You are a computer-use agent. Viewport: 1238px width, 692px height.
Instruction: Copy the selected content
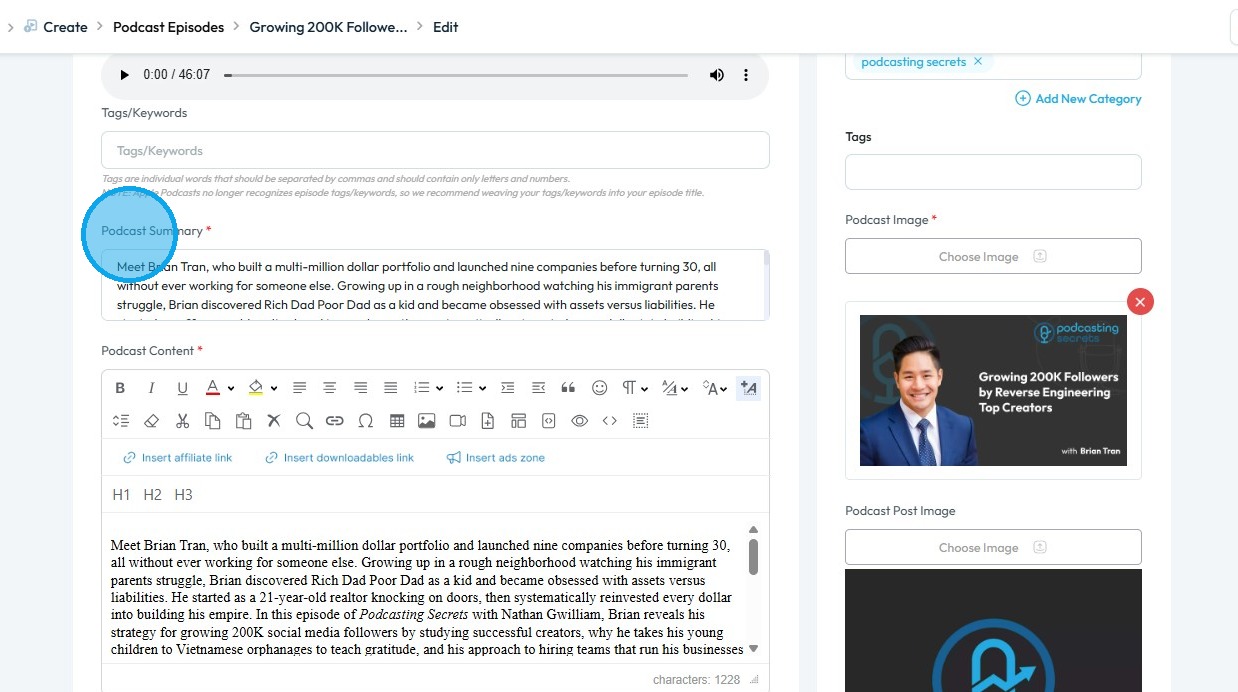coord(212,421)
